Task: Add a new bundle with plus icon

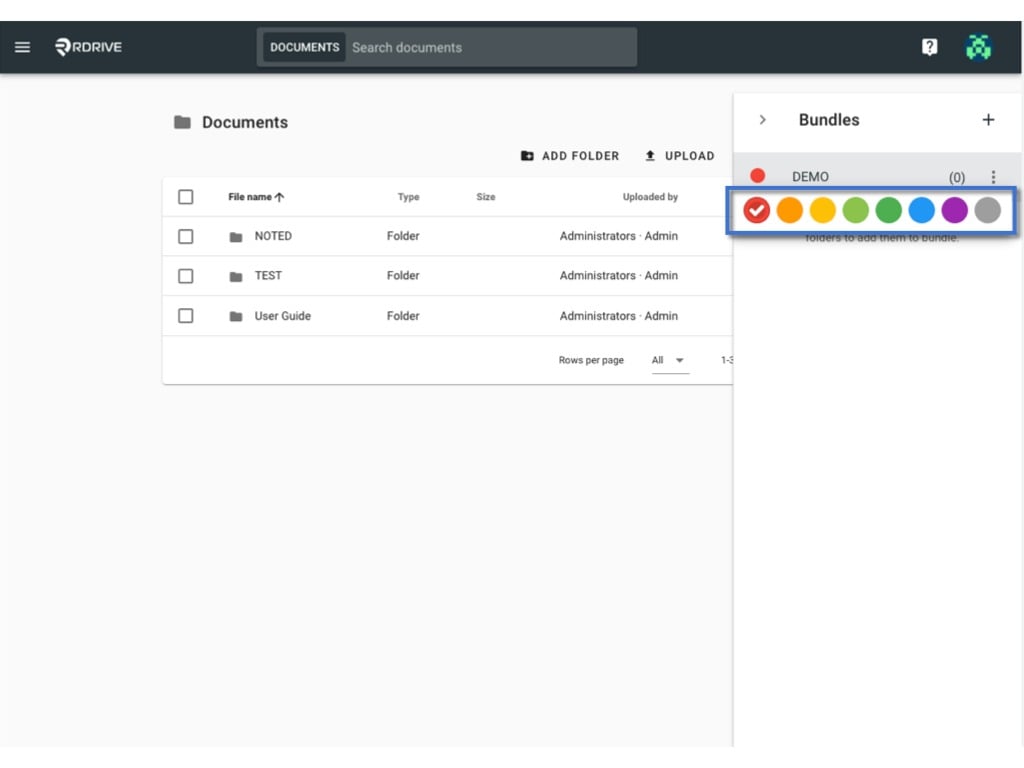Action: [x=988, y=120]
